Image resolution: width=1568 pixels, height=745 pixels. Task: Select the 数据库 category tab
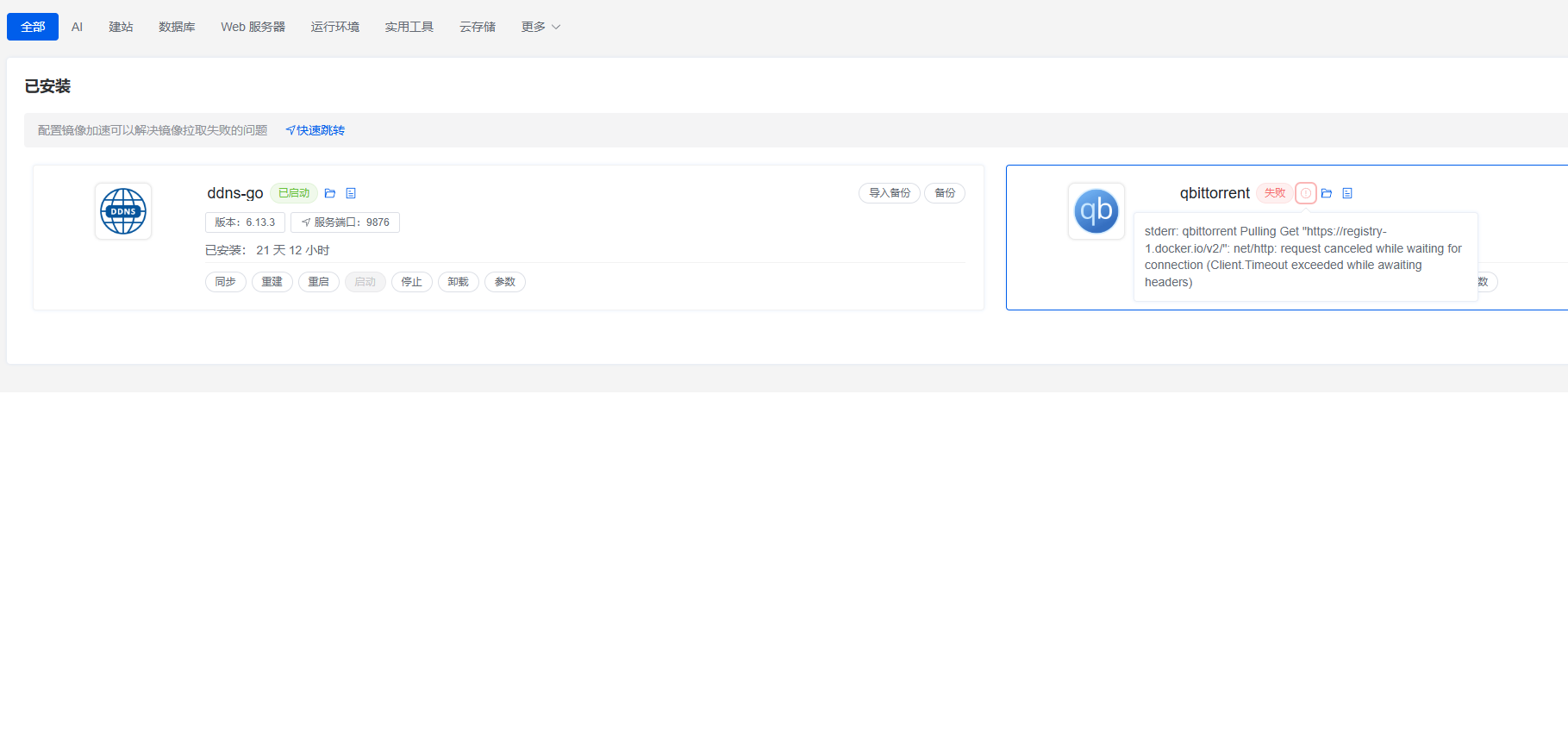[x=177, y=27]
